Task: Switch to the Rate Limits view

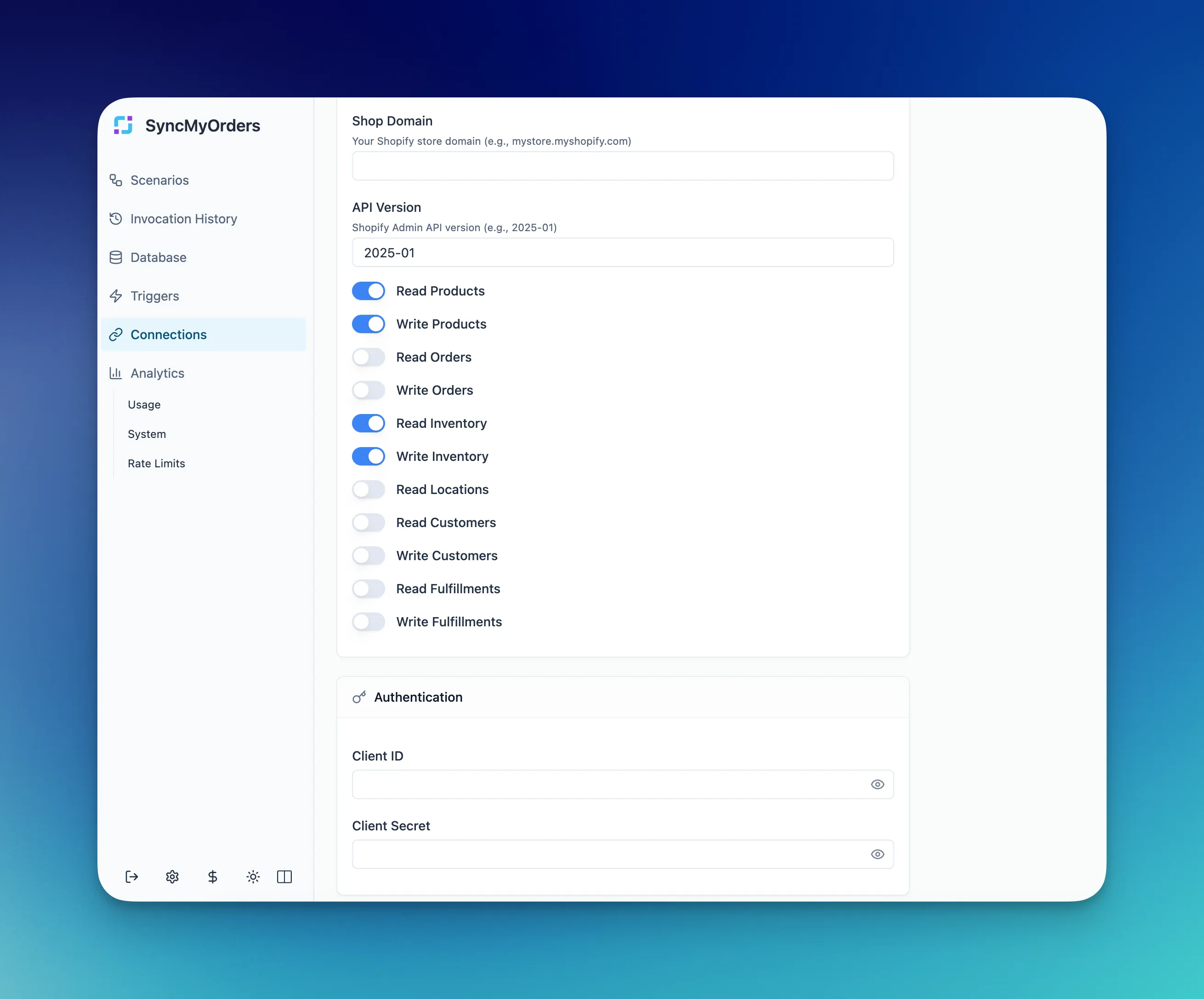Action: 157,463
